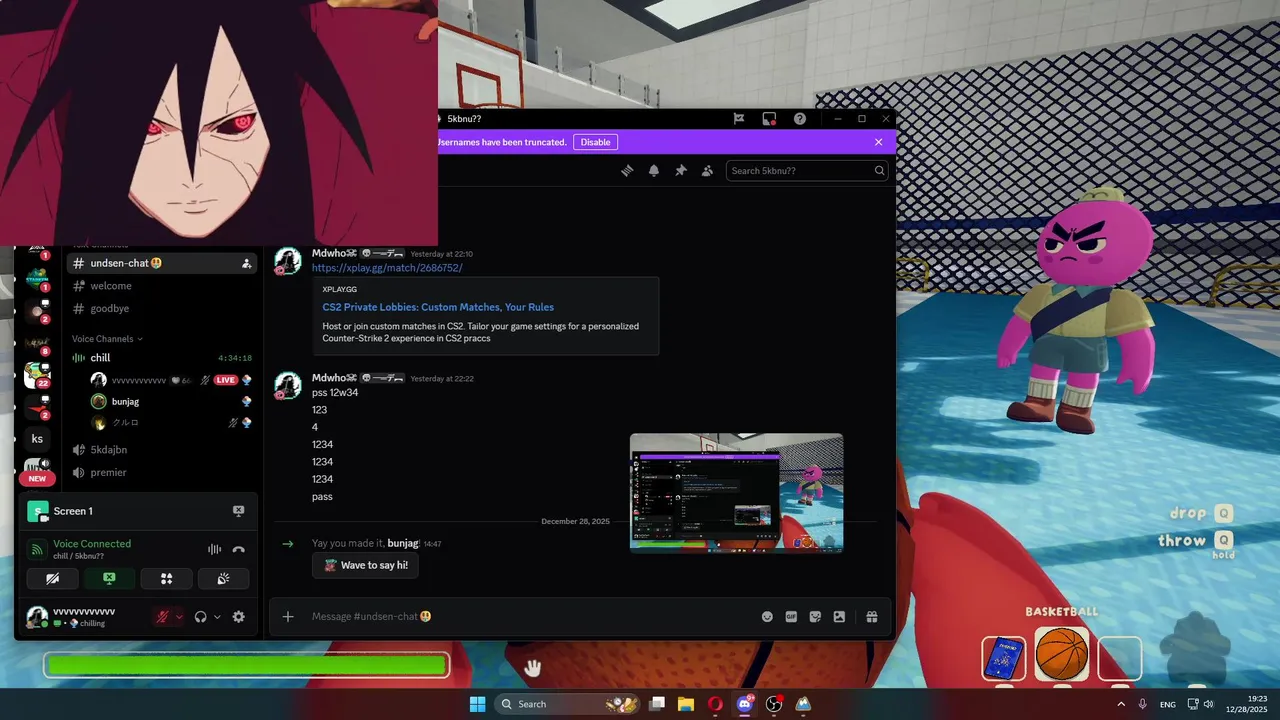Open server icon with 8 badge
Screen dimensions: 1280x720
coord(37,343)
